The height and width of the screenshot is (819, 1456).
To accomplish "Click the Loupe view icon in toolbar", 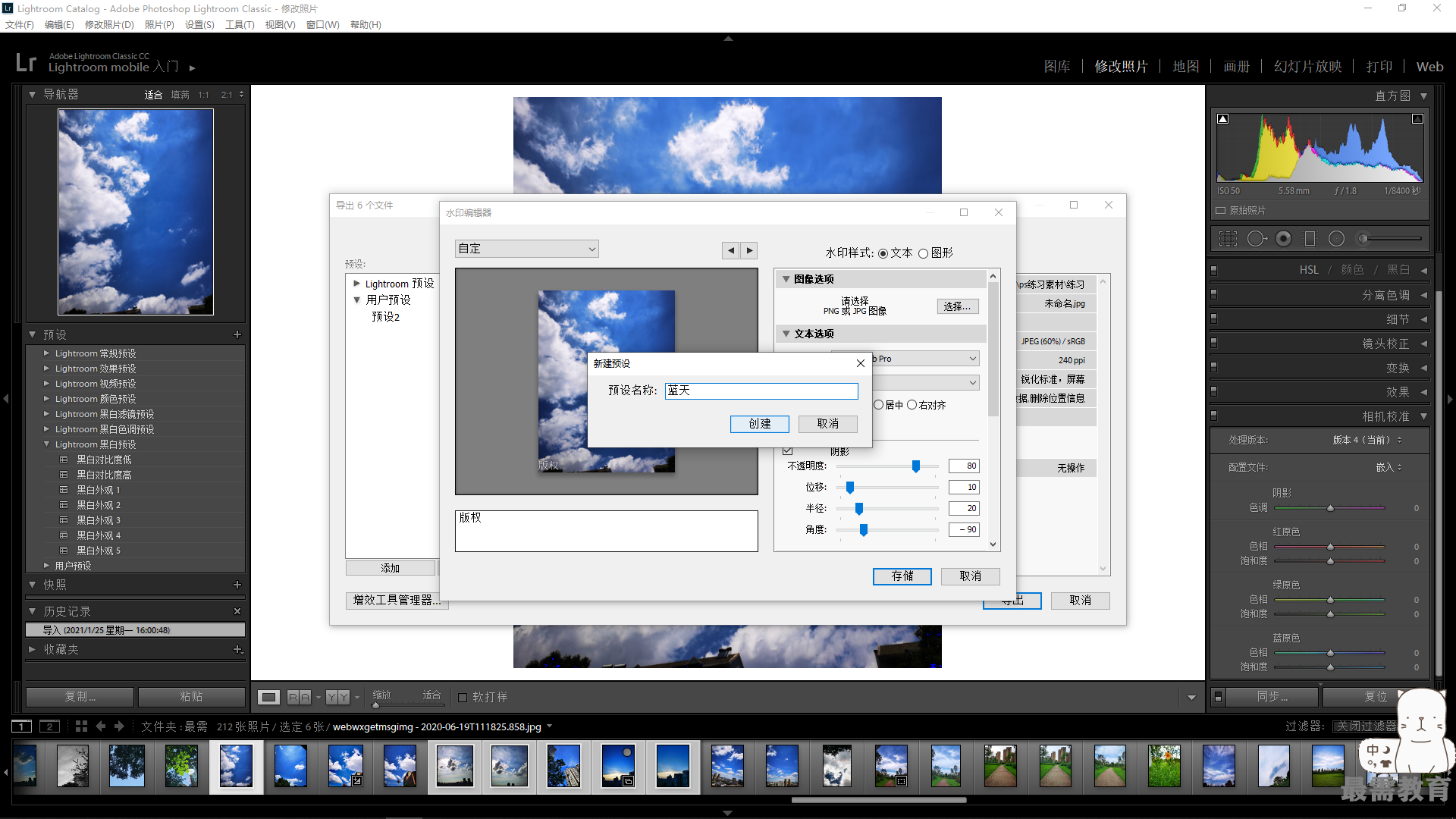I will click(x=269, y=697).
